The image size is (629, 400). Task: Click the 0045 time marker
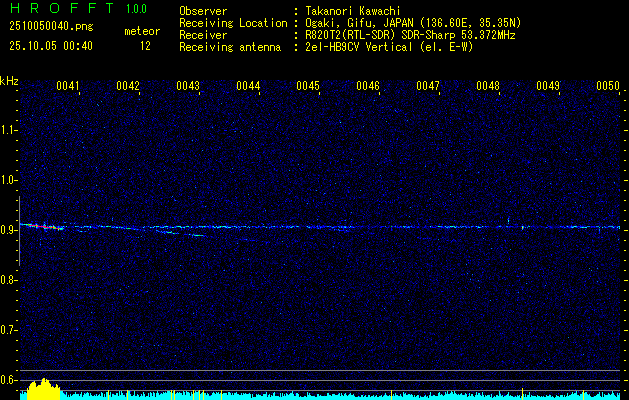click(x=308, y=86)
